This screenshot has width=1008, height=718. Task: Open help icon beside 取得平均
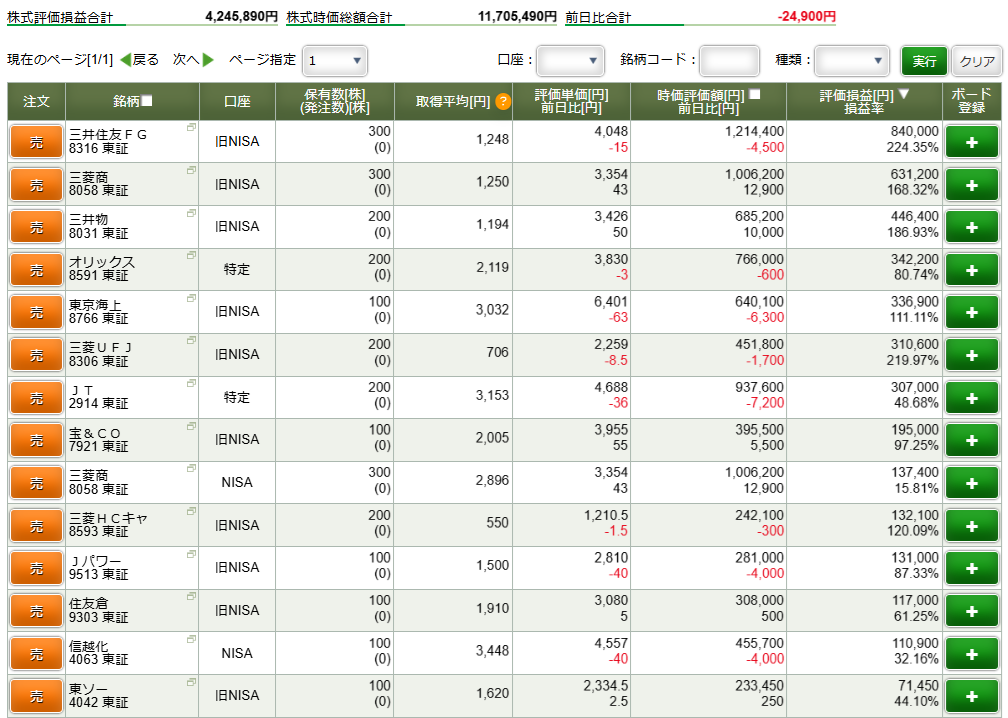[503, 102]
